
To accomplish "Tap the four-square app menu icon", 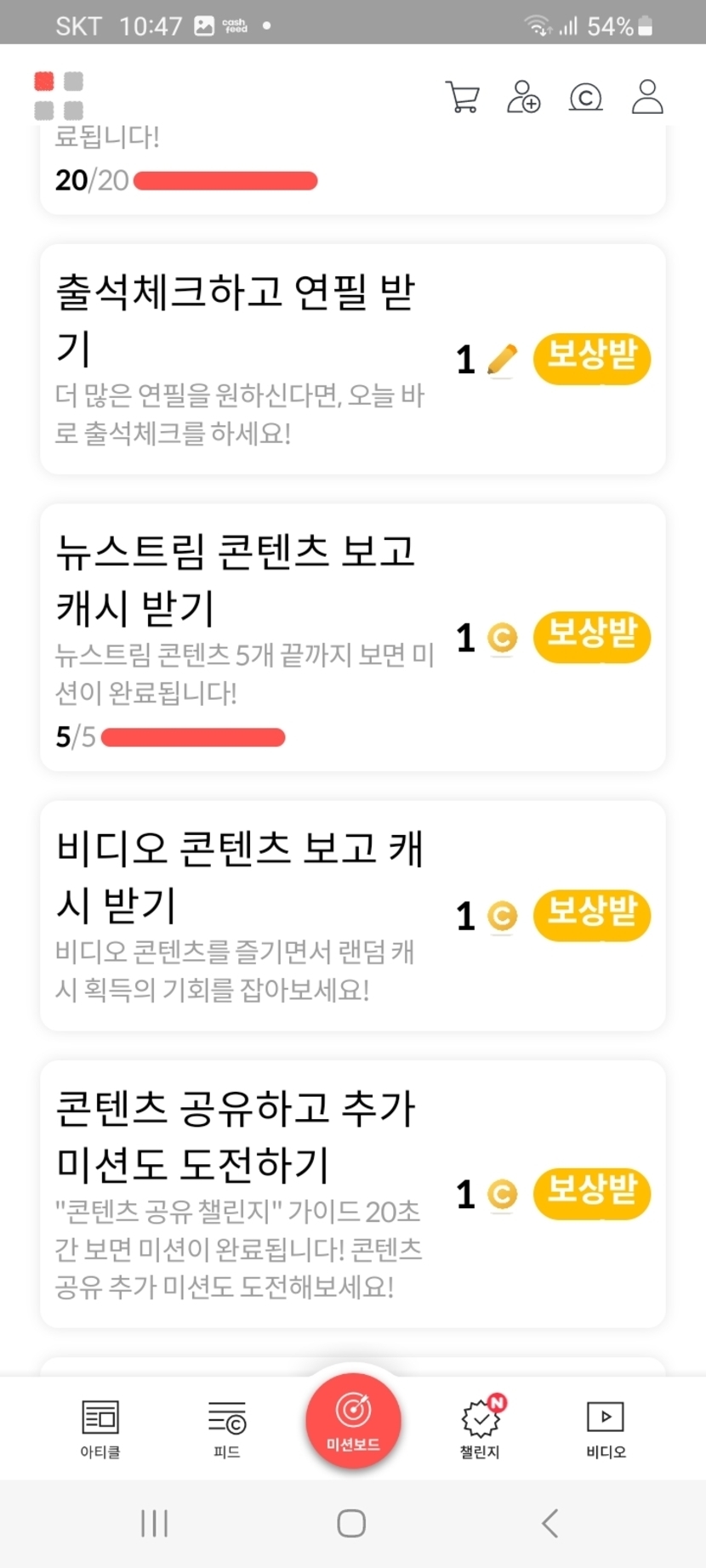I will (59, 95).
